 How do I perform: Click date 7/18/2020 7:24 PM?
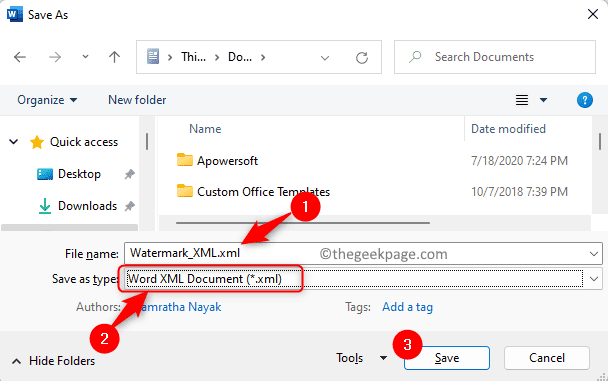click(x=519, y=160)
